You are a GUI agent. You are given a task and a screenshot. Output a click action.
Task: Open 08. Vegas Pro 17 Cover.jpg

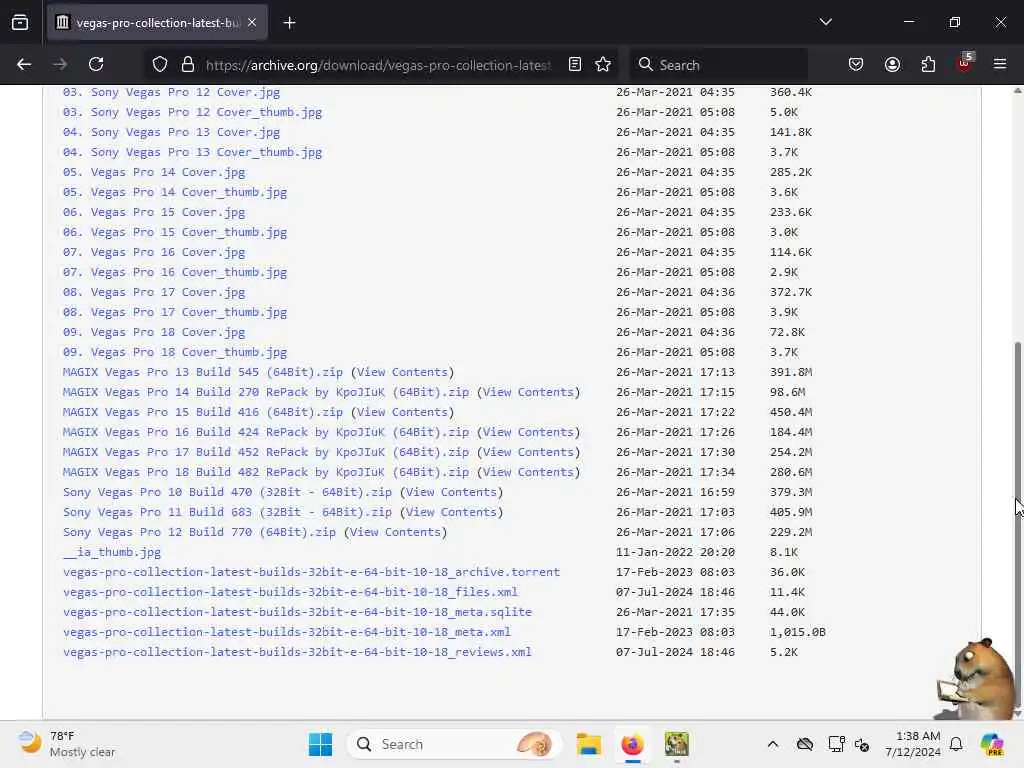[x=153, y=292]
